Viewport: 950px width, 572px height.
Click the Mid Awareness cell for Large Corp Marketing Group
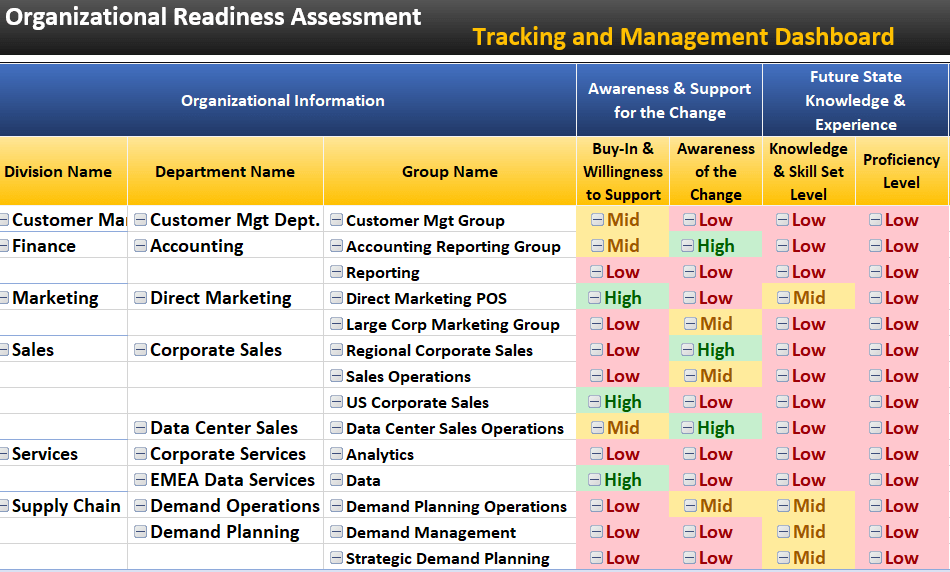pyautogui.click(x=716, y=324)
